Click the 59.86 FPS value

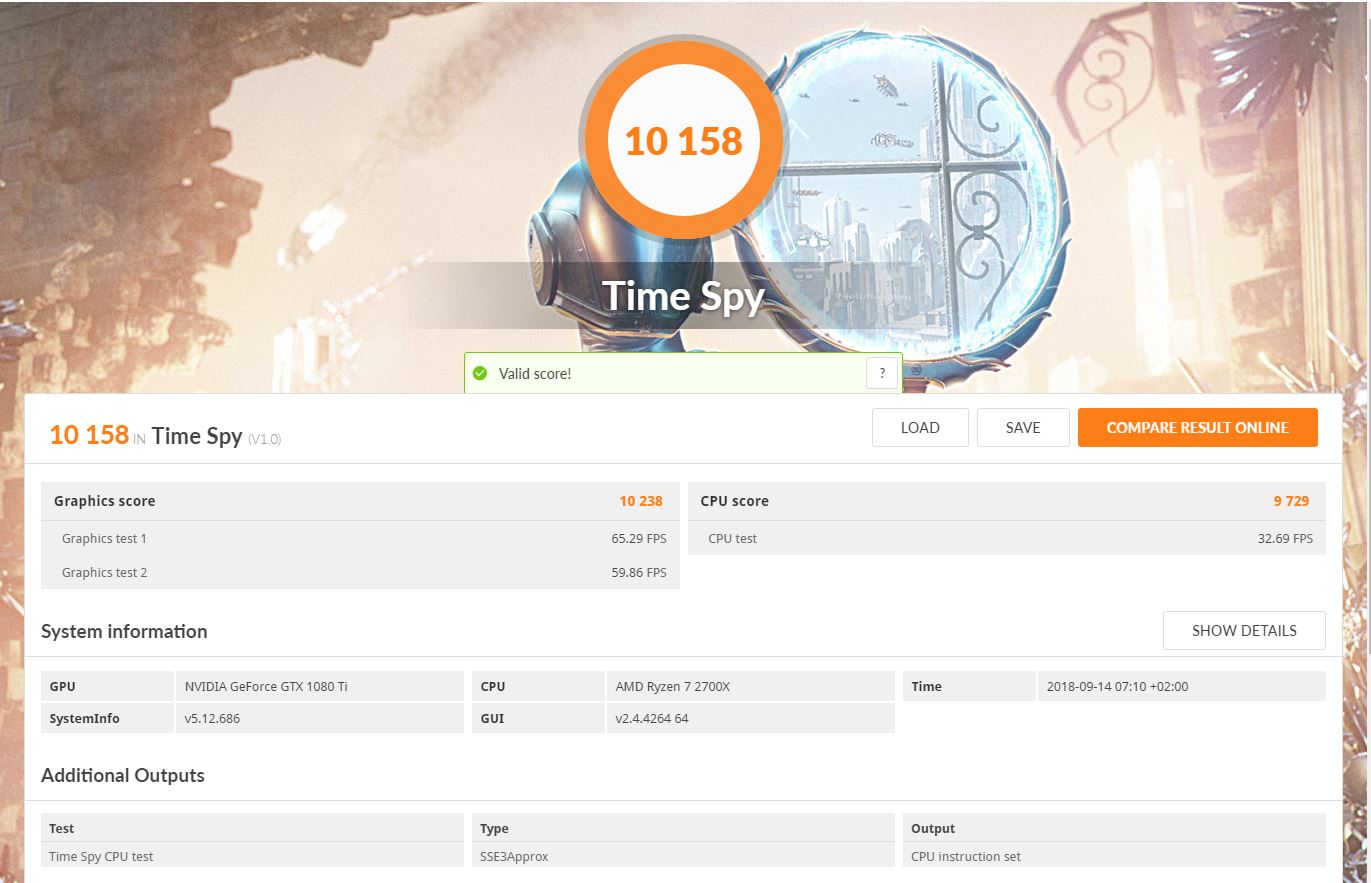pos(639,572)
